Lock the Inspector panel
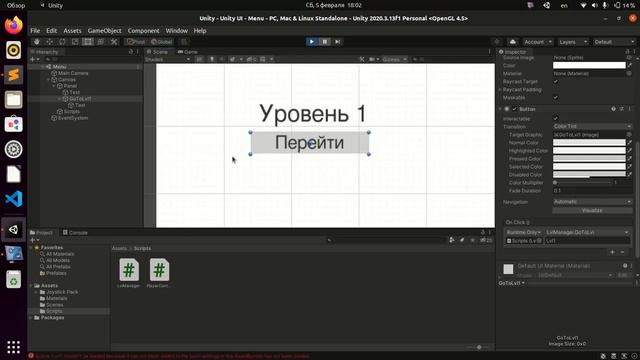 coord(627,52)
